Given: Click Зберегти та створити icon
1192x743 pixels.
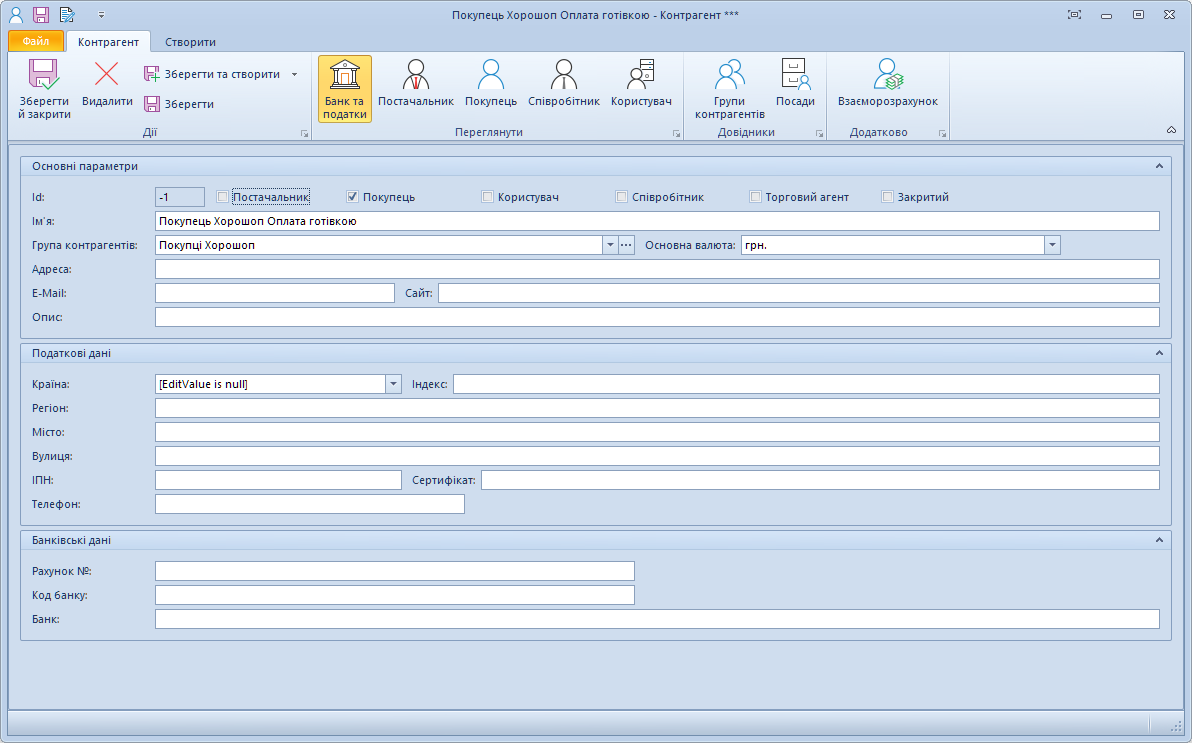Looking at the screenshot, I should [x=152, y=74].
